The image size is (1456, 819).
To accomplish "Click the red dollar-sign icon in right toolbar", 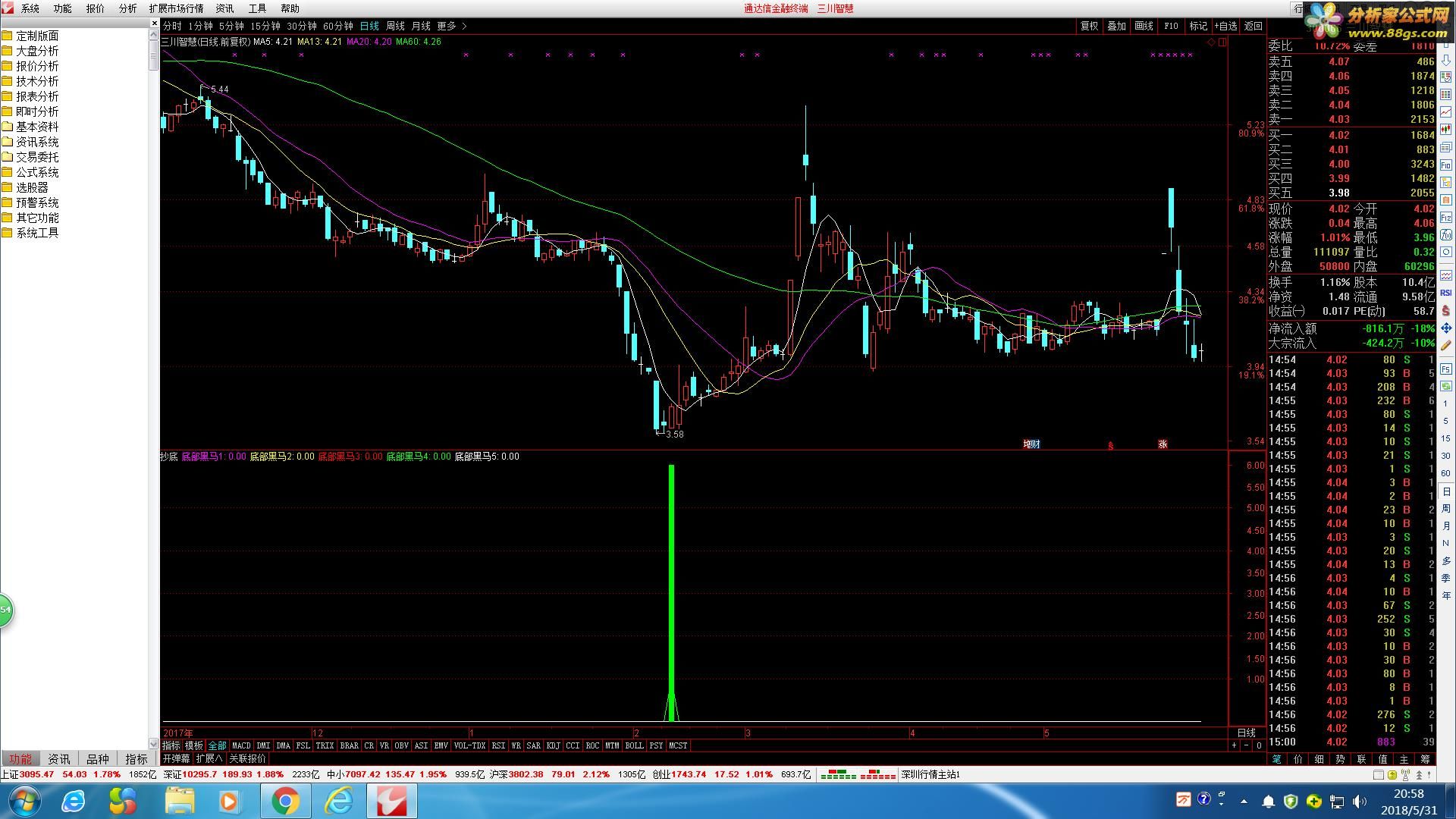I will click(1446, 310).
